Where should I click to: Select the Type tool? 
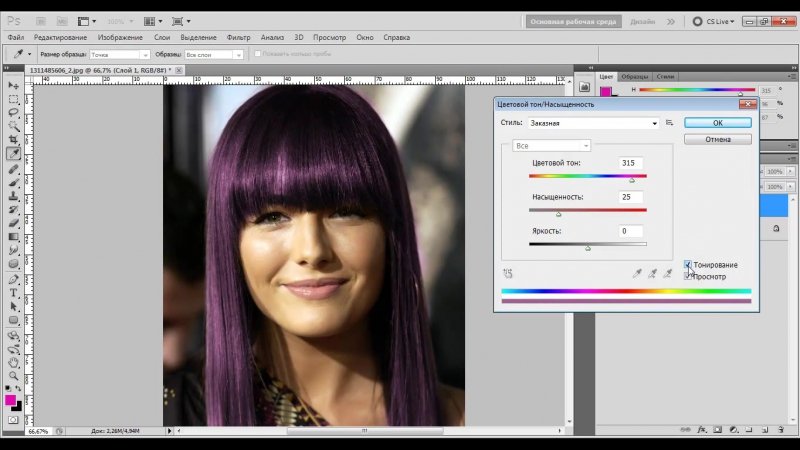[14, 292]
